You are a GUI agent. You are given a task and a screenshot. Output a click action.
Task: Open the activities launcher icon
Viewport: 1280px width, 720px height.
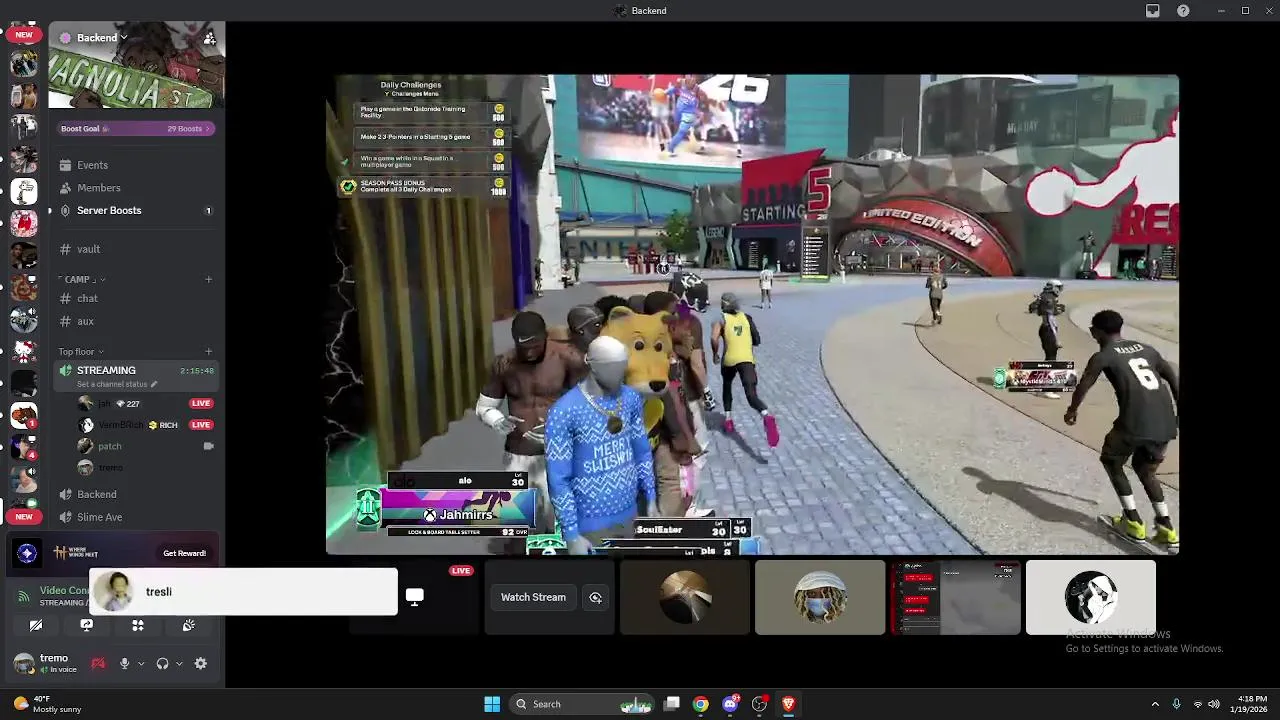click(138, 625)
